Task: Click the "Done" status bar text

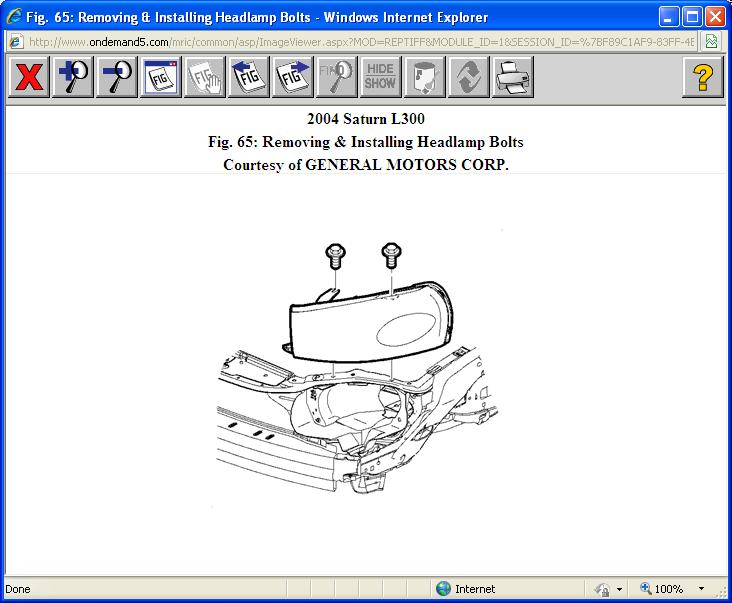Action: click(18, 589)
